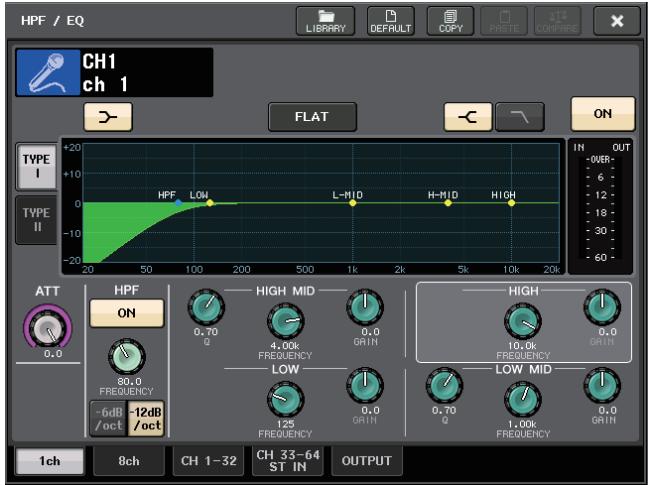
Task: Click the L-MID band point on graph
Action: click(352, 203)
